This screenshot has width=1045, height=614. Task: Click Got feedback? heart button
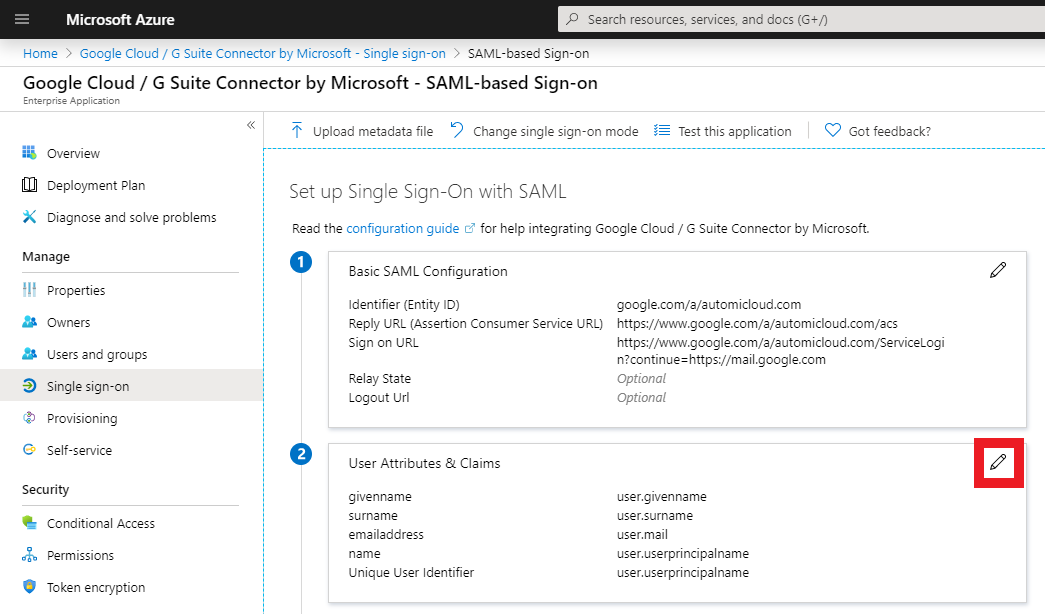tap(877, 131)
